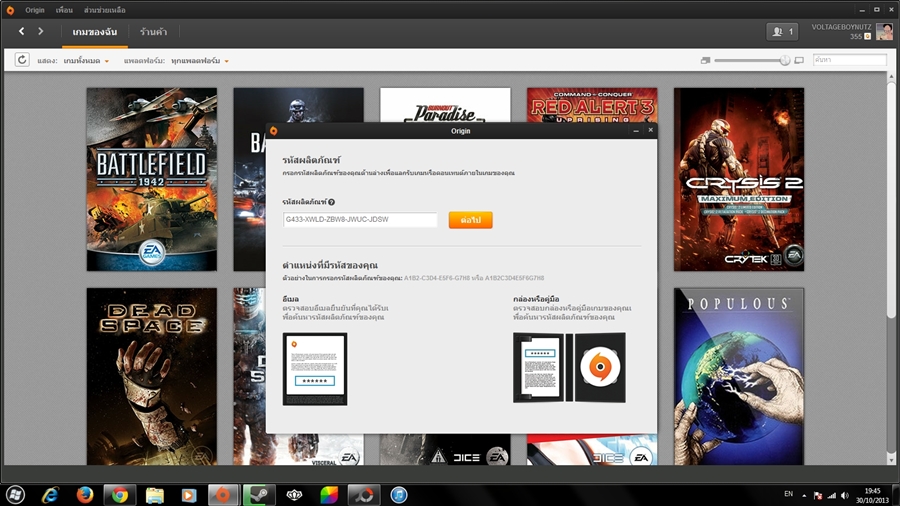This screenshot has height=506, width=900.
Task: Minimize the Origin product code dialog
Action: coord(636,131)
